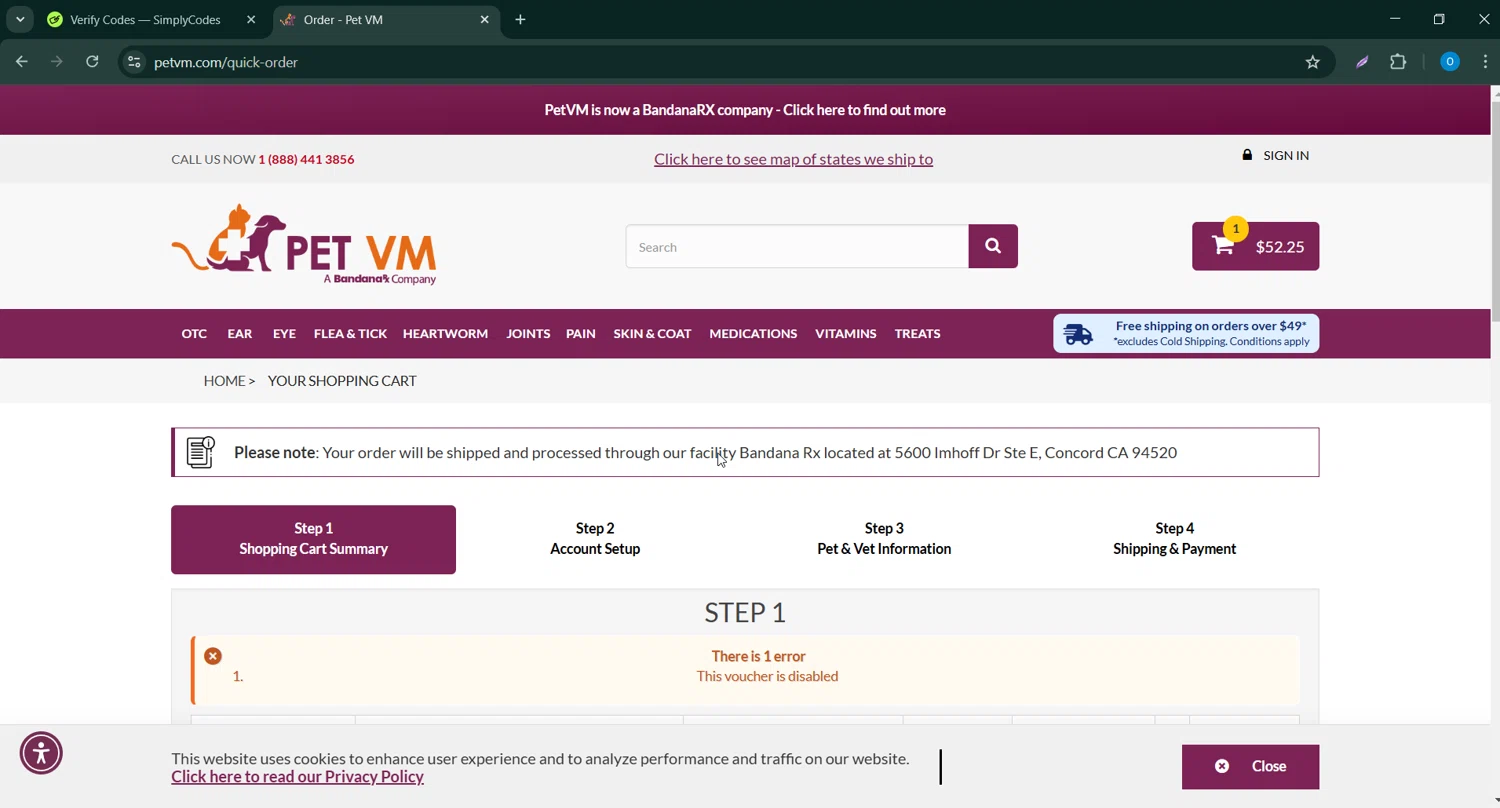Reload the page with refresh icon
Viewport: 1500px width, 808px height.
coord(92,62)
